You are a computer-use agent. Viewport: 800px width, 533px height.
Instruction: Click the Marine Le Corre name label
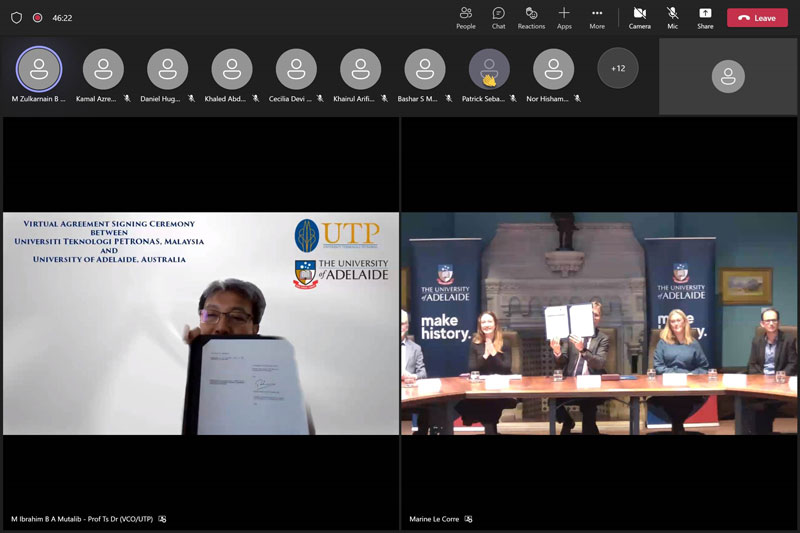click(434, 519)
